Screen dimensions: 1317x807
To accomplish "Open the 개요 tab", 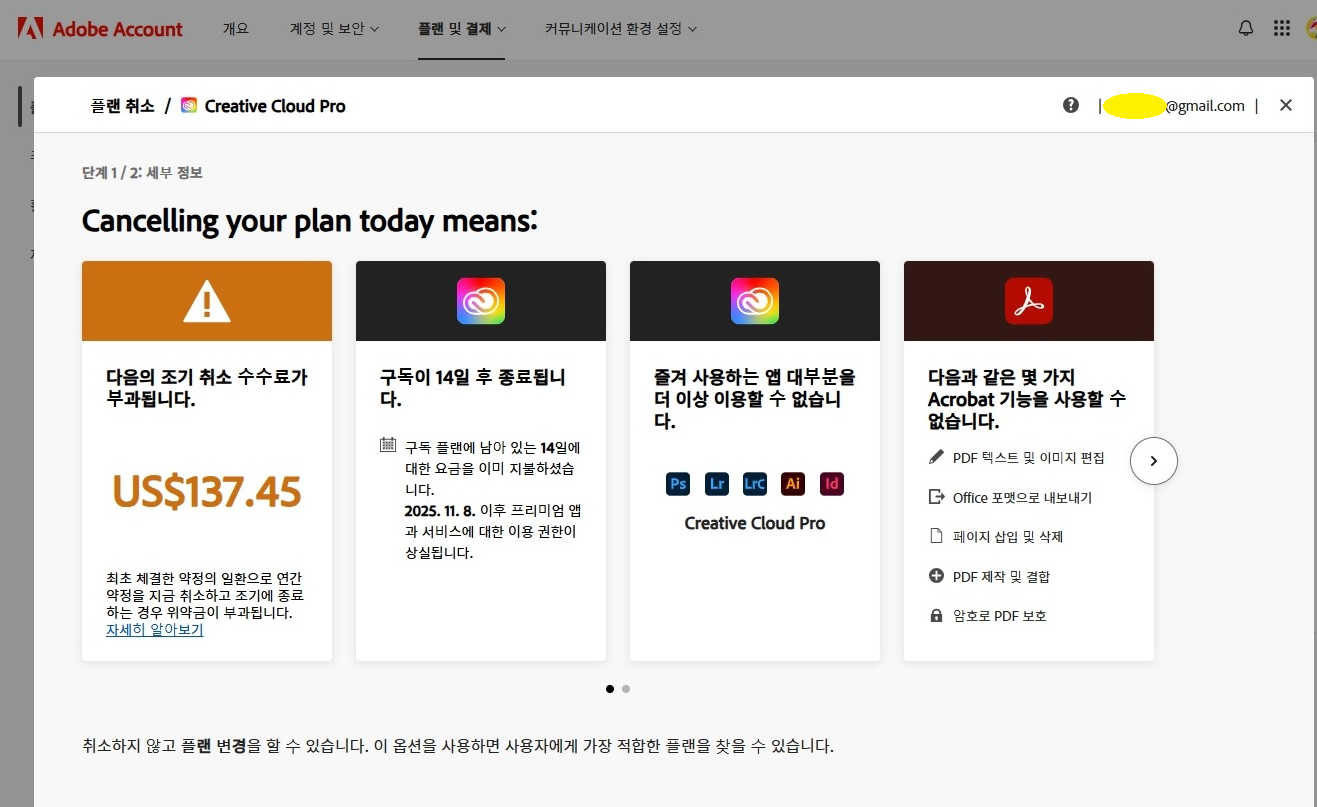I will [x=235, y=29].
